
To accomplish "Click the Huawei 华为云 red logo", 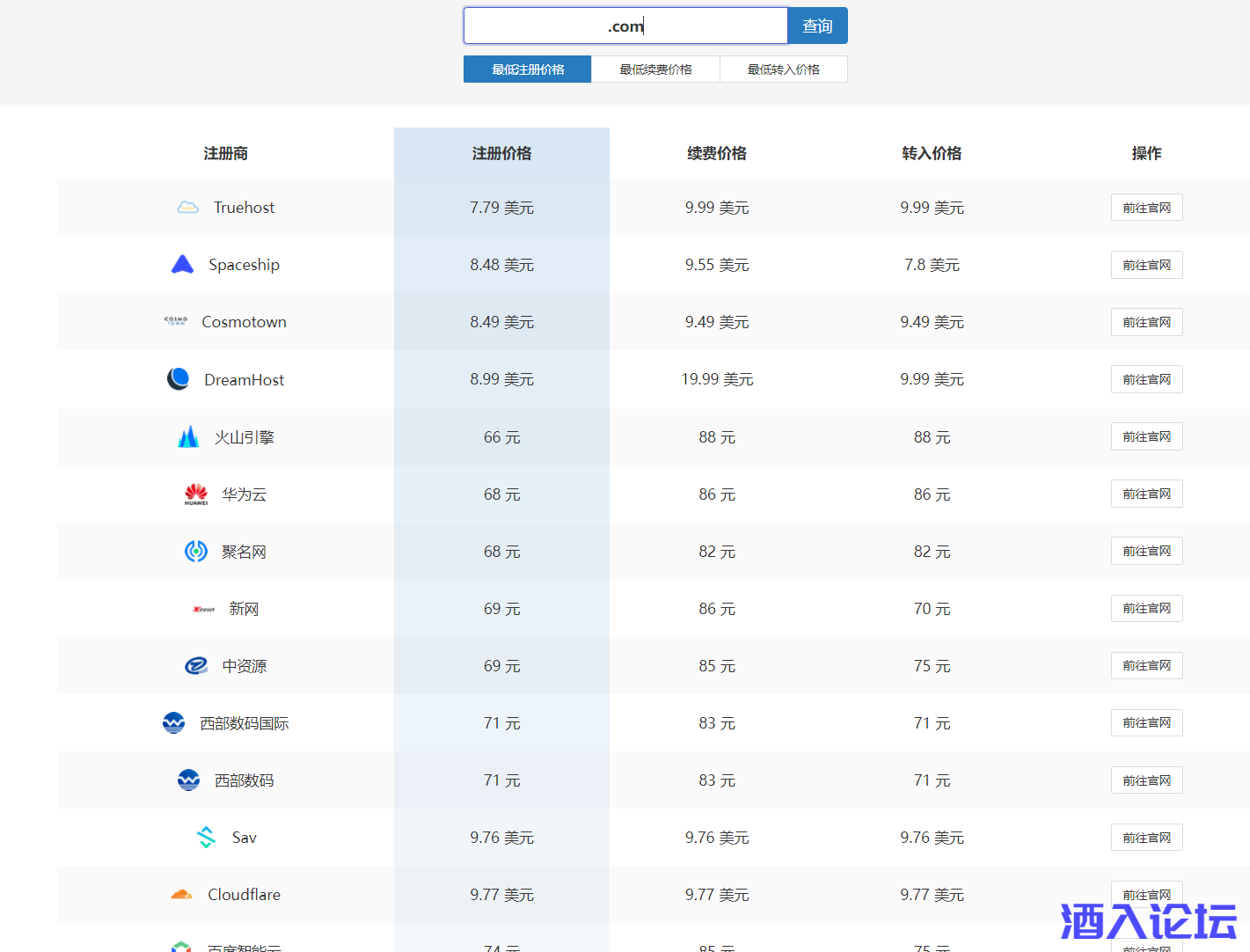I will (x=196, y=494).
